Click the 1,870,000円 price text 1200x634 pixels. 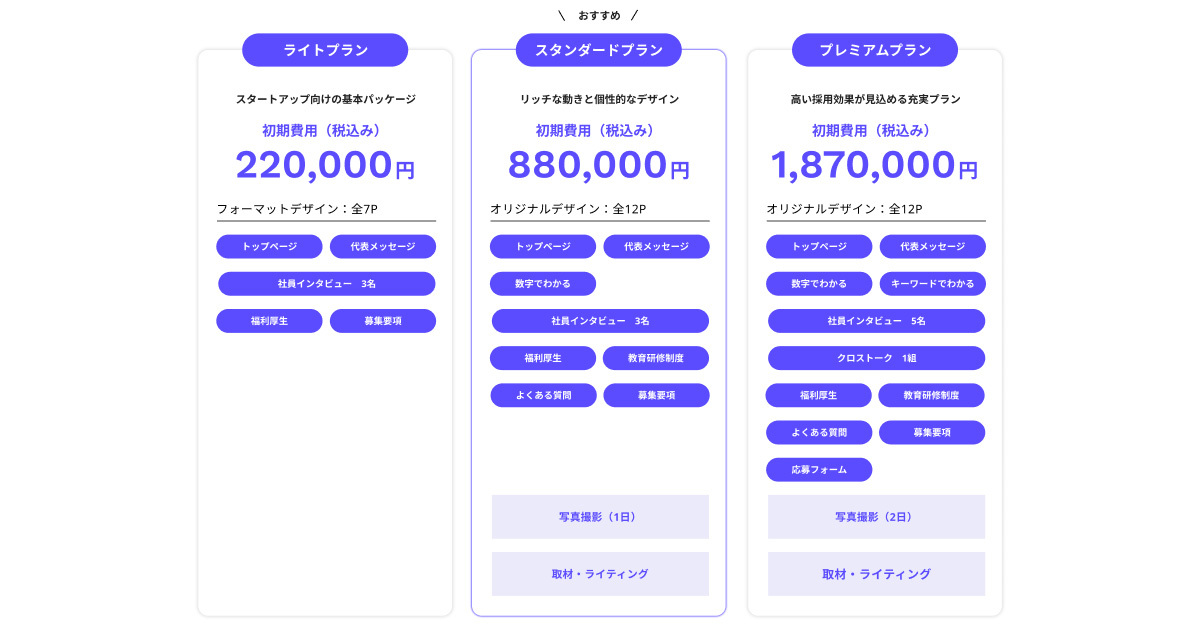pyautogui.click(x=874, y=165)
